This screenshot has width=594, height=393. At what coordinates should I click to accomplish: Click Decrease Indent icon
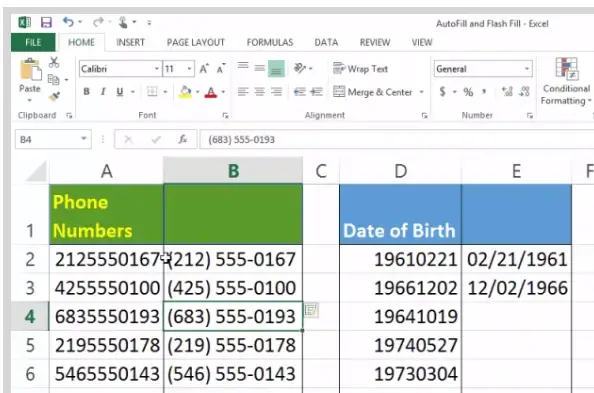pos(300,92)
